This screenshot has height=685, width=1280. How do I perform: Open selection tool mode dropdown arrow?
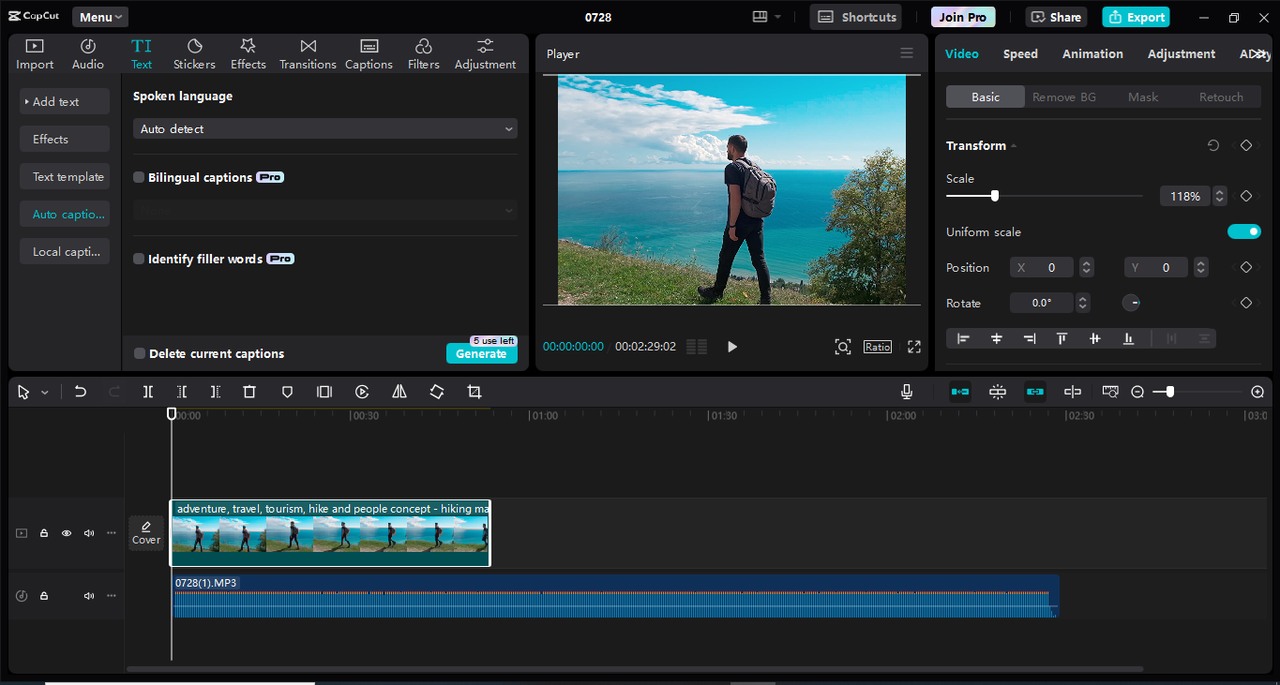(45, 393)
